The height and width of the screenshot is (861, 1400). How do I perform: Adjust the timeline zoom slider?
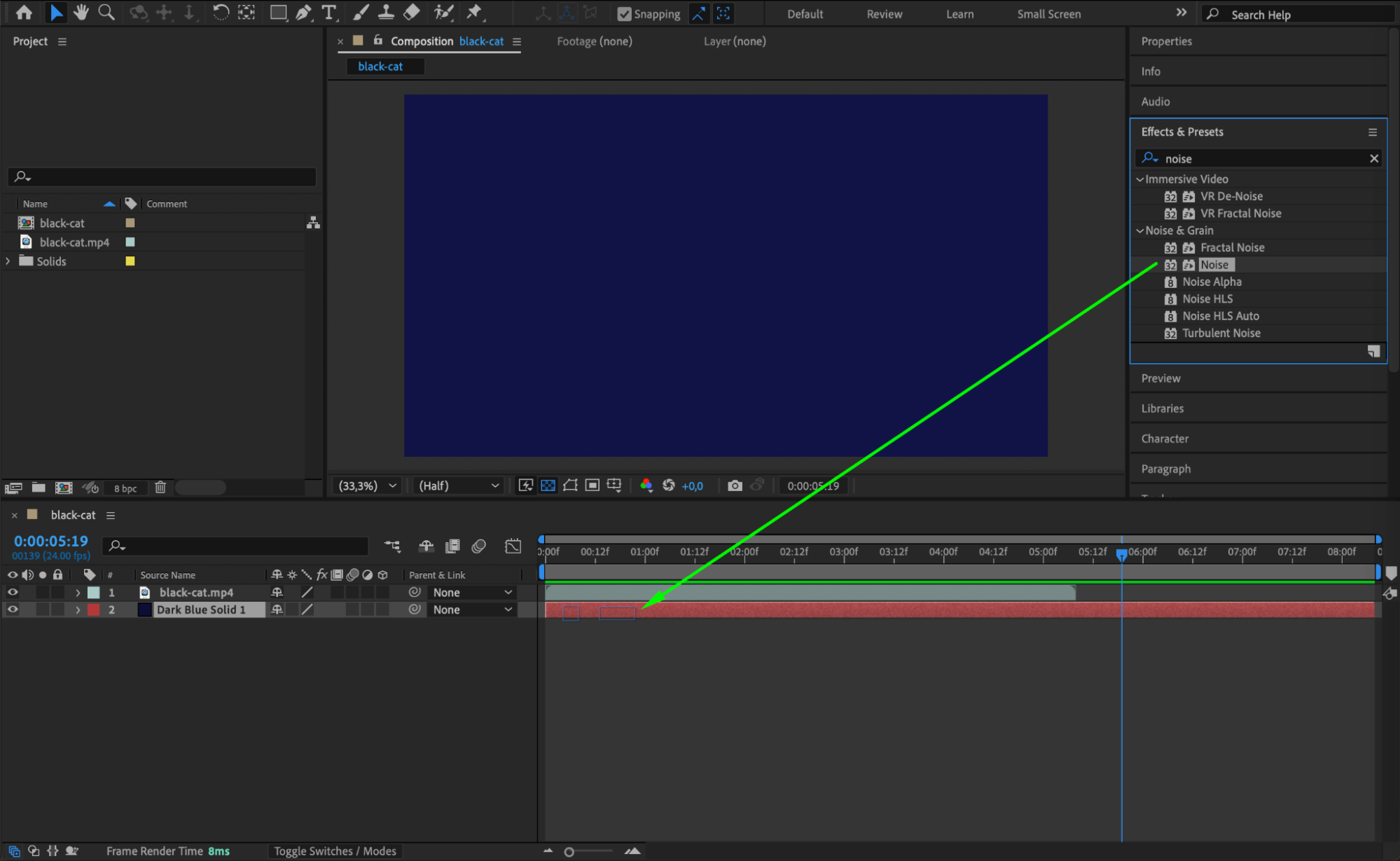click(569, 852)
